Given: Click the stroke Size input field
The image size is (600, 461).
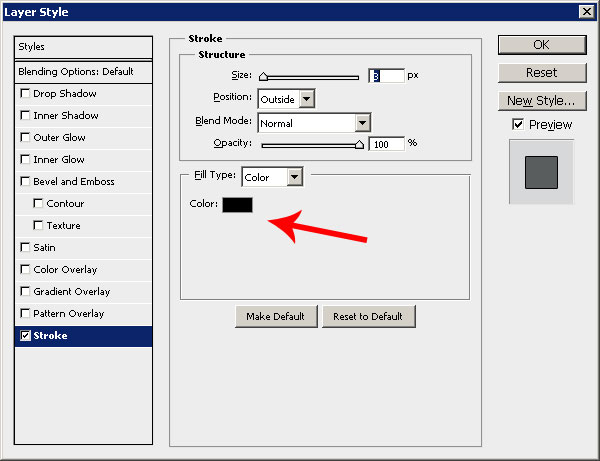Looking at the screenshot, I should [x=387, y=76].
